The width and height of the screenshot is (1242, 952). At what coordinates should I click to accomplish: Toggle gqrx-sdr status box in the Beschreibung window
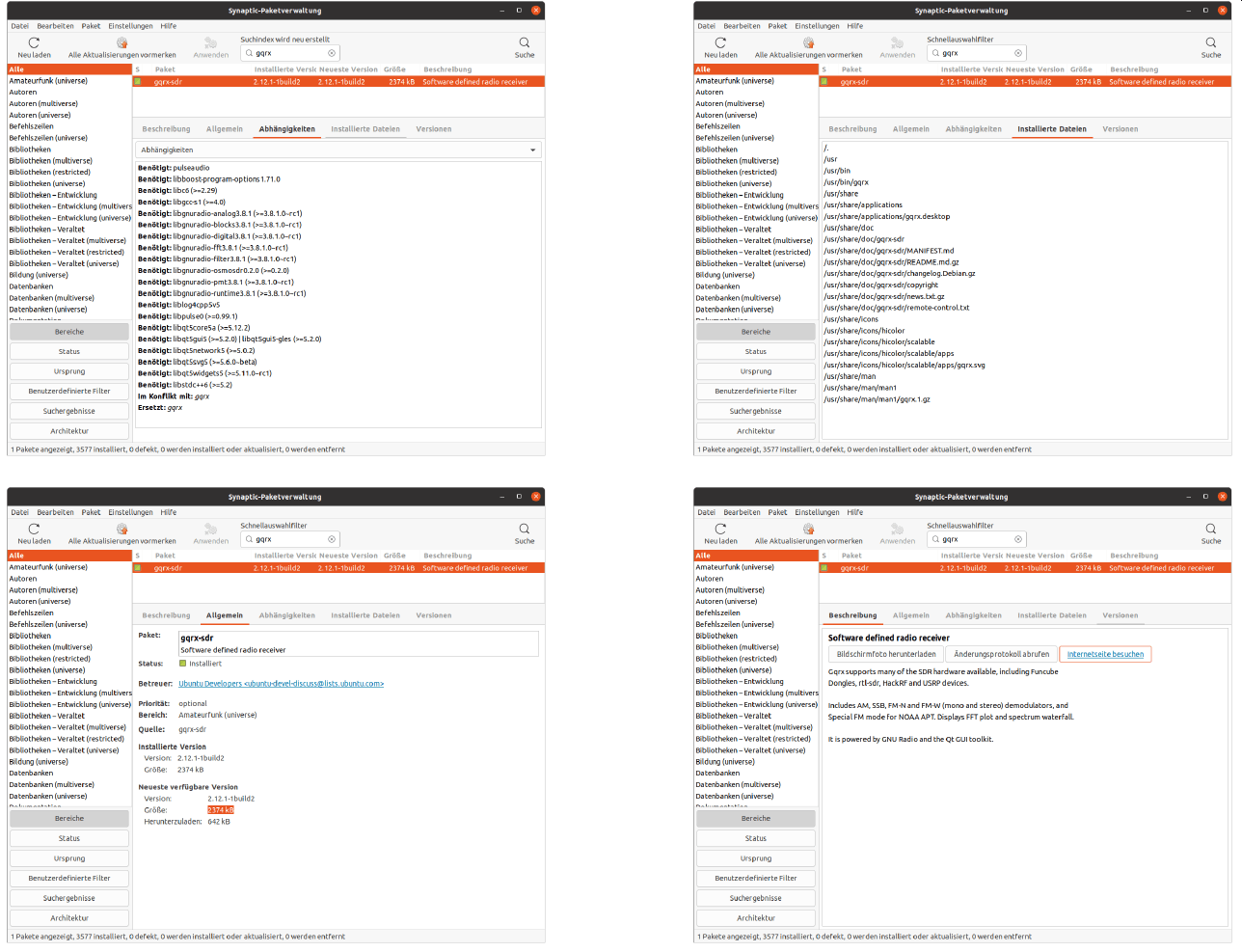pyautogui.click(x=823, y=568)
